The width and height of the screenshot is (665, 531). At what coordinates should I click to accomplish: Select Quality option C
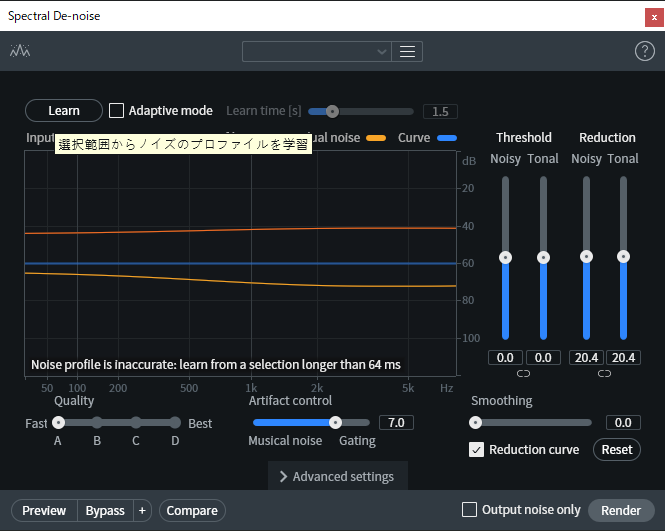point(136,422)
